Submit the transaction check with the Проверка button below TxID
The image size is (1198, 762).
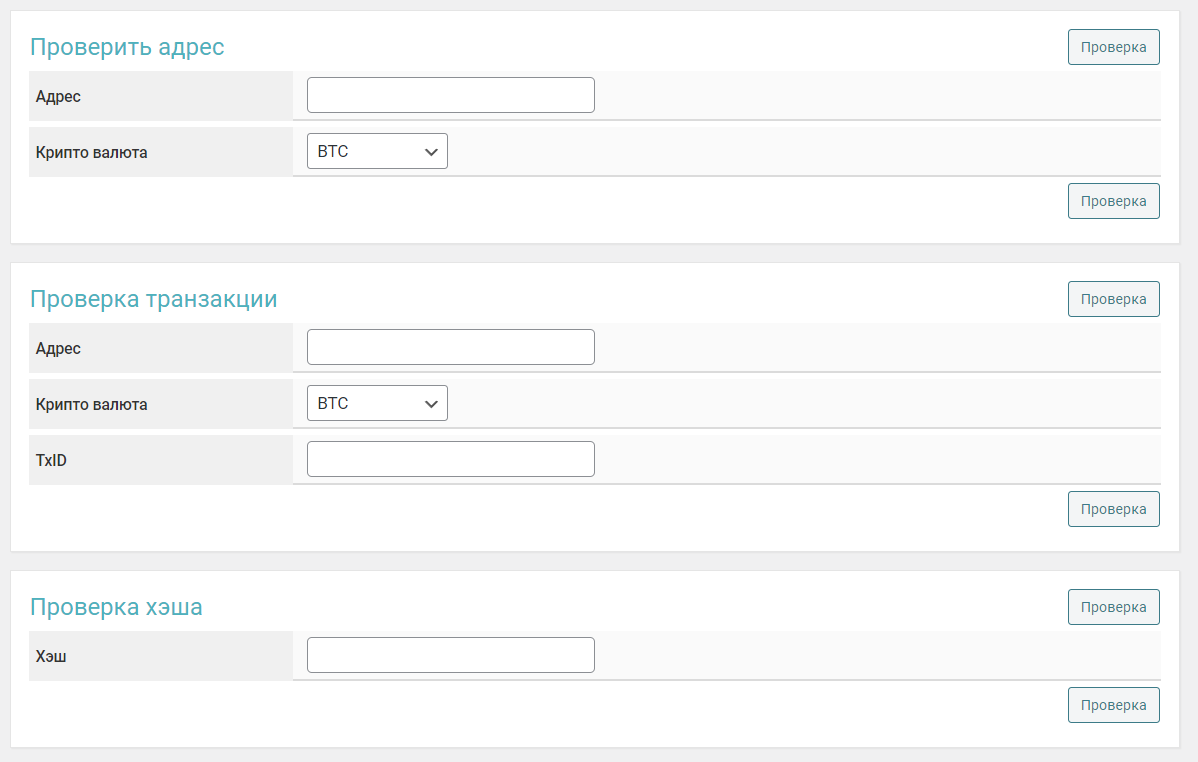pyautogui.click(x=1113, y=509)
